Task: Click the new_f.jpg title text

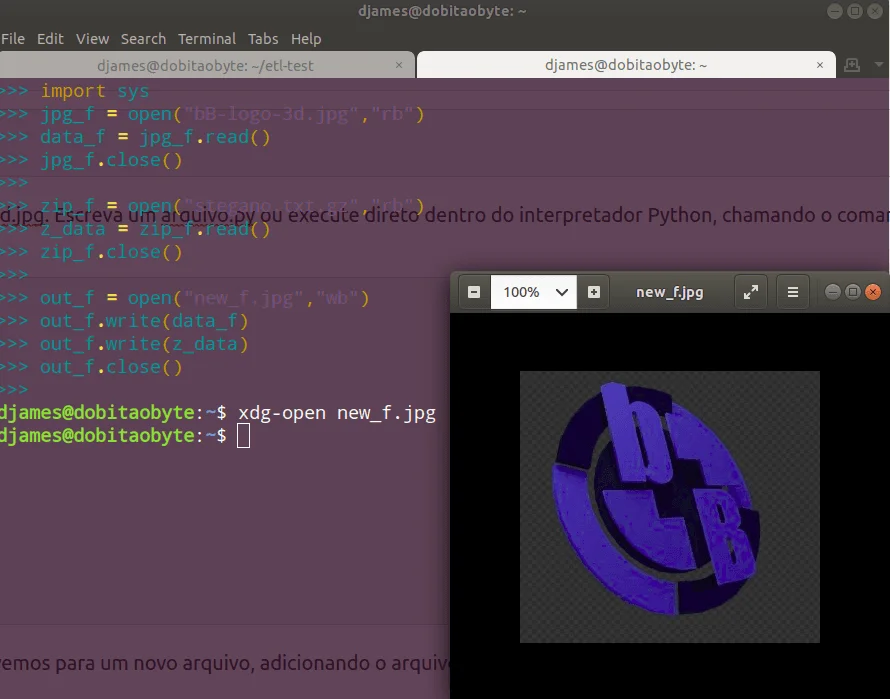Action: (x=670, y=292)
